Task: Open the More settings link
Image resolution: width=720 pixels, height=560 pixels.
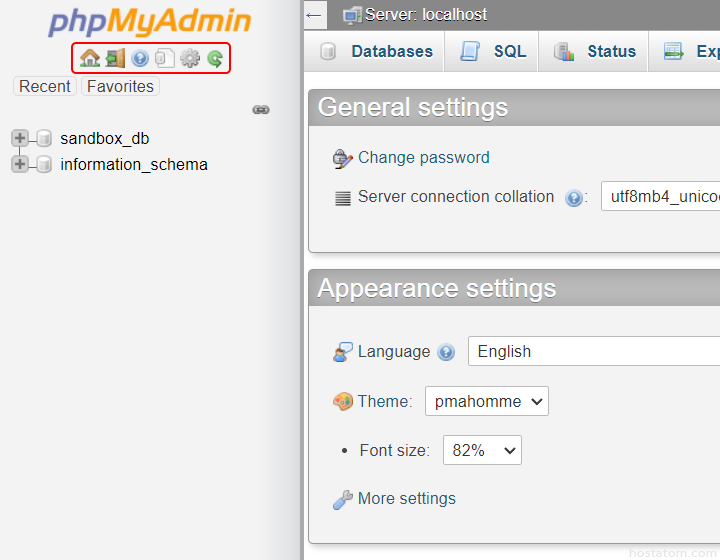Action: coord(406,499)
